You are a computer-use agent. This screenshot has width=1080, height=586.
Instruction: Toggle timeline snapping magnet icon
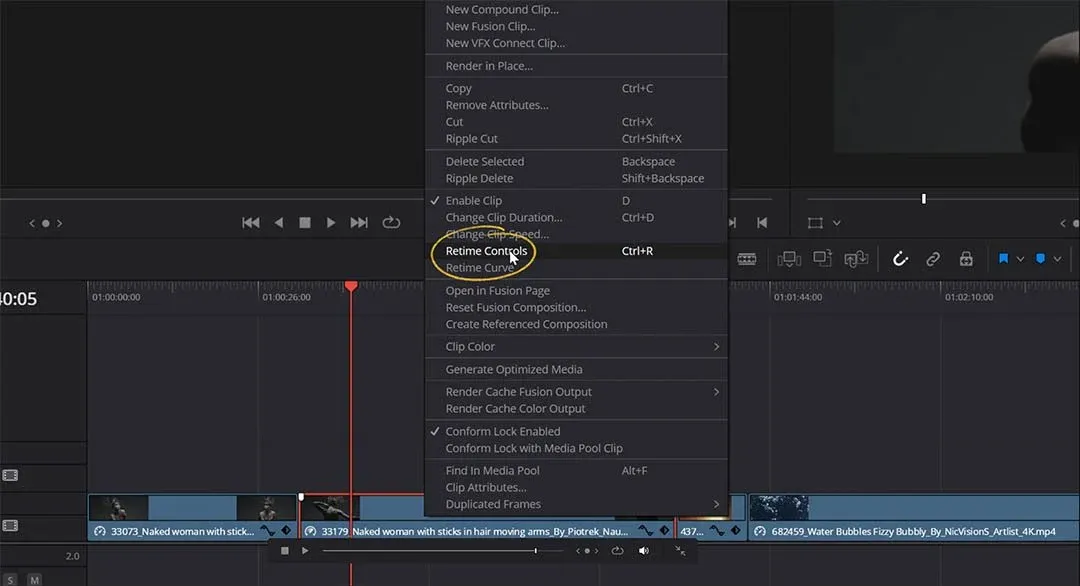(900, 259)
